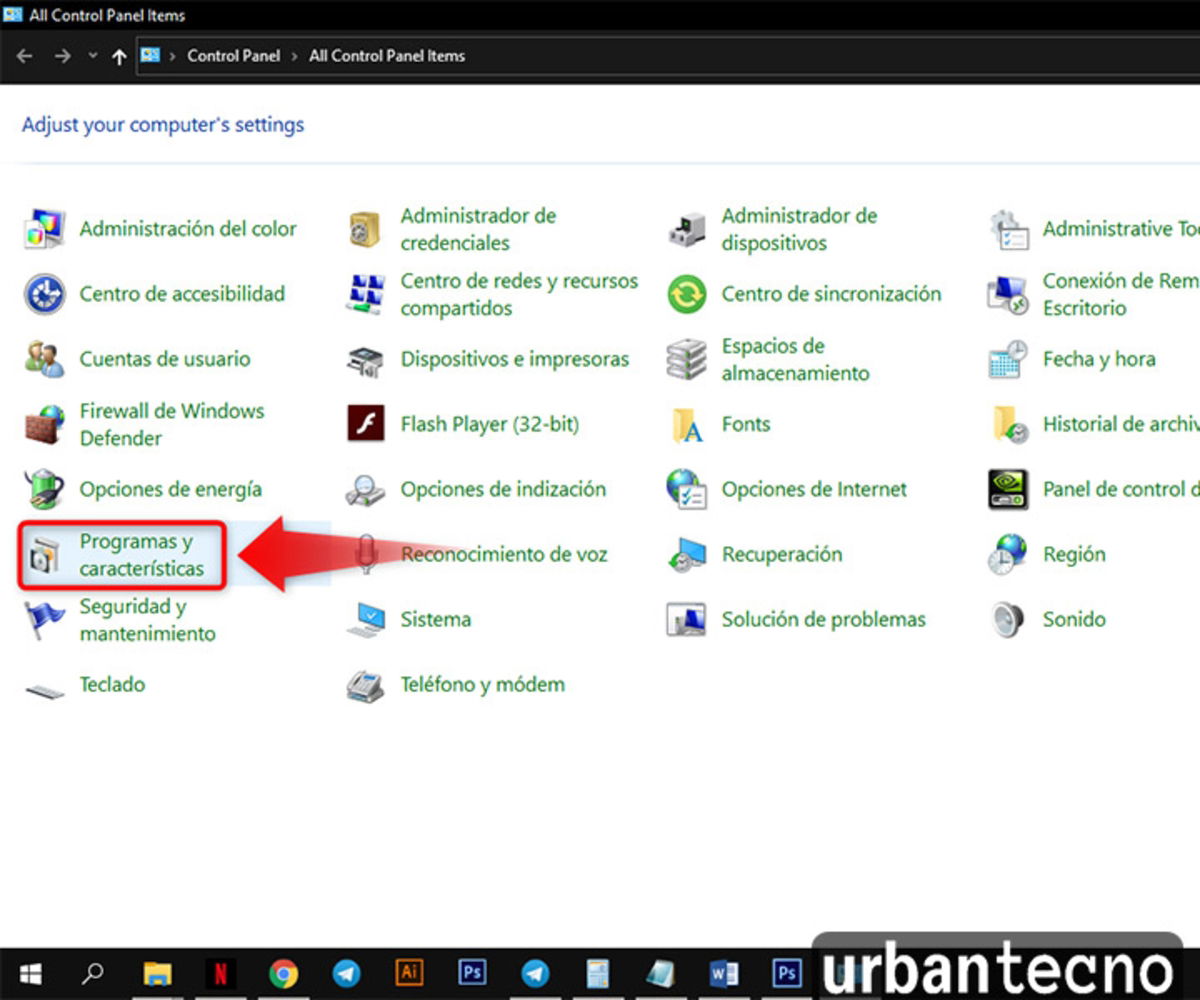Click the Espacios de almacenamiento icon
This screenshot has height=1000, width=1200.
pyautogui.click(x=686, y=359)
